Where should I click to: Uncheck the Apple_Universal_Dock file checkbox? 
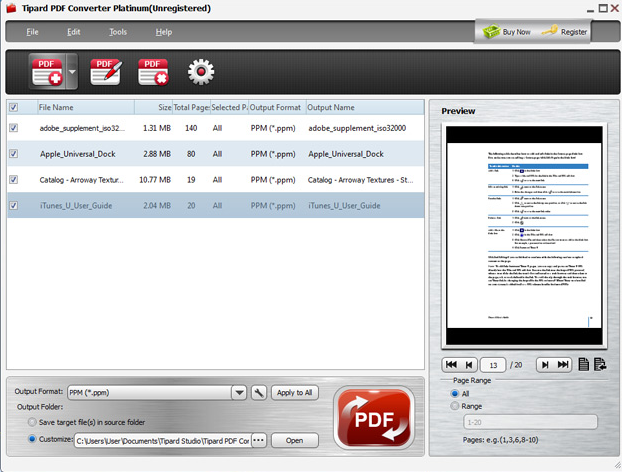[13, 154]
